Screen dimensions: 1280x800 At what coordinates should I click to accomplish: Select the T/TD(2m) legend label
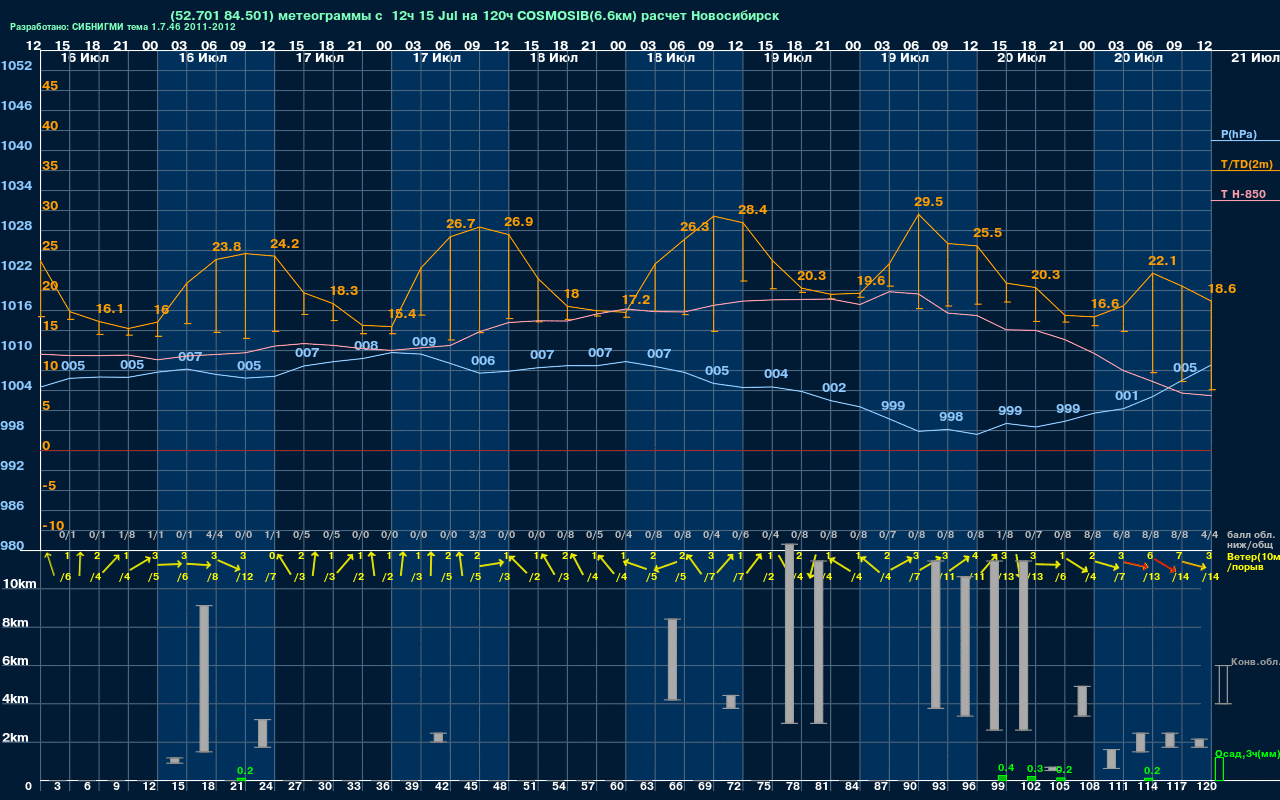tap(1246, 164)
